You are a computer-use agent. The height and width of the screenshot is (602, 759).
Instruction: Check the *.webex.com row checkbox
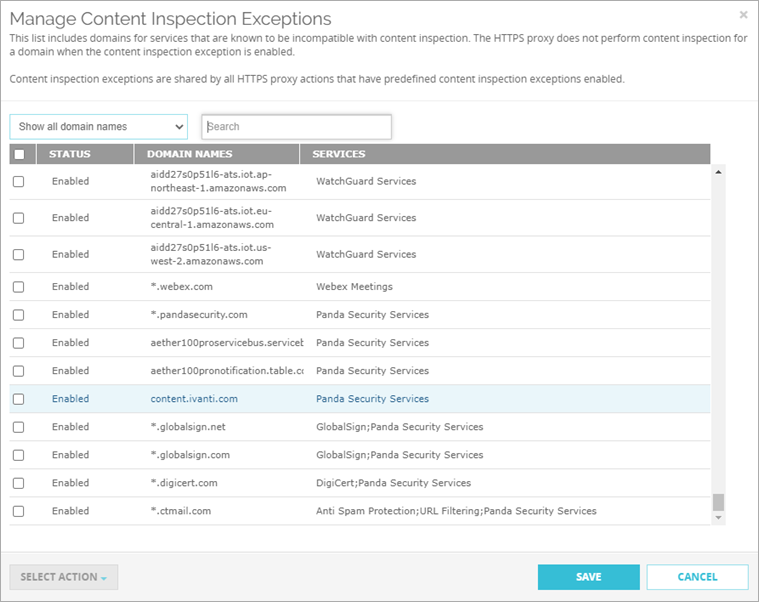pyautogui.click(x=18, y=287)
